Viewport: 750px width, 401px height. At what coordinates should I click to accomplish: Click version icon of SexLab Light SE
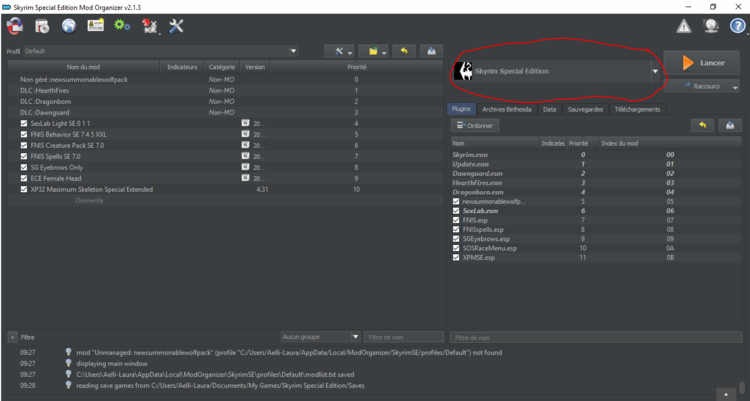click(245, 123)
